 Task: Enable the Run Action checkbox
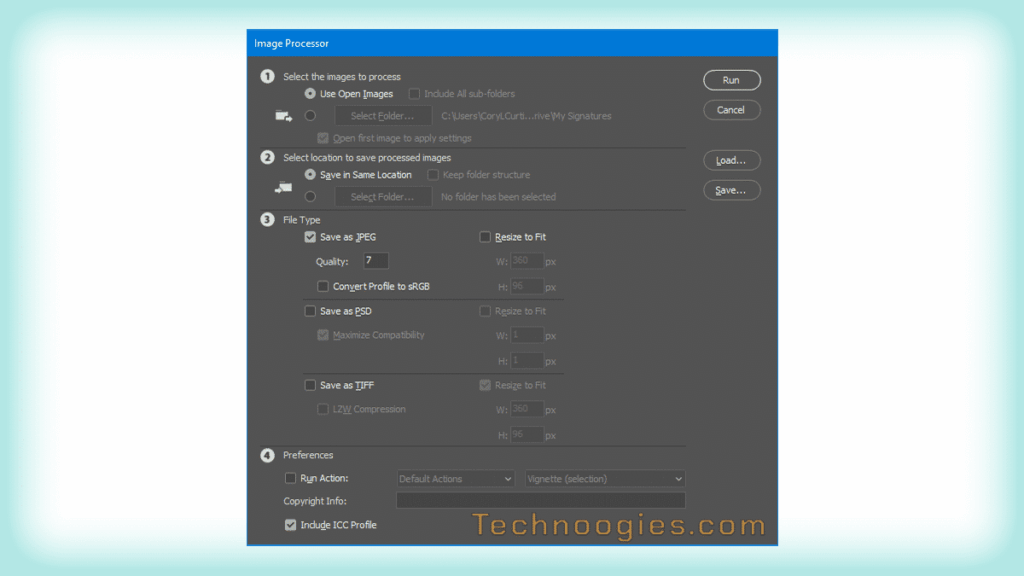[291, 478]
